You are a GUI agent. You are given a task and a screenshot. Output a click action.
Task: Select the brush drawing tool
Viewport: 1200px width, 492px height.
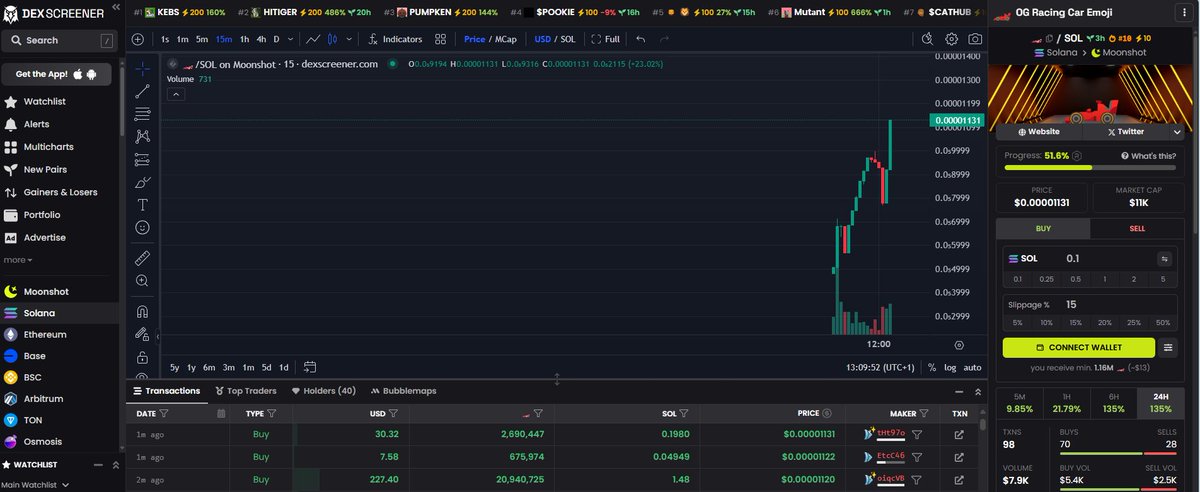(142, 182)
